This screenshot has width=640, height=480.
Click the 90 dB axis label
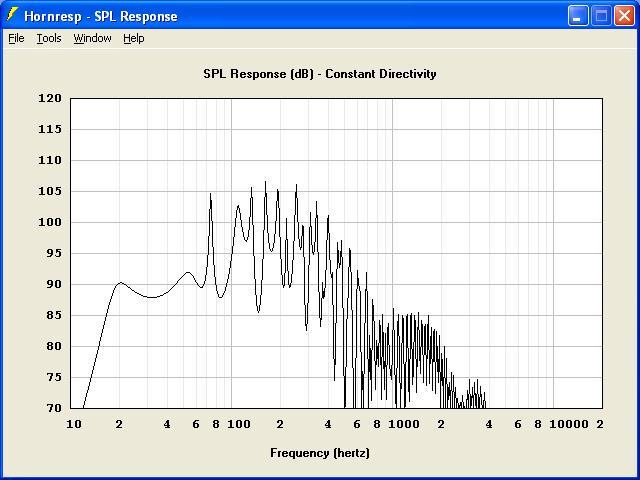coord(53,284)
